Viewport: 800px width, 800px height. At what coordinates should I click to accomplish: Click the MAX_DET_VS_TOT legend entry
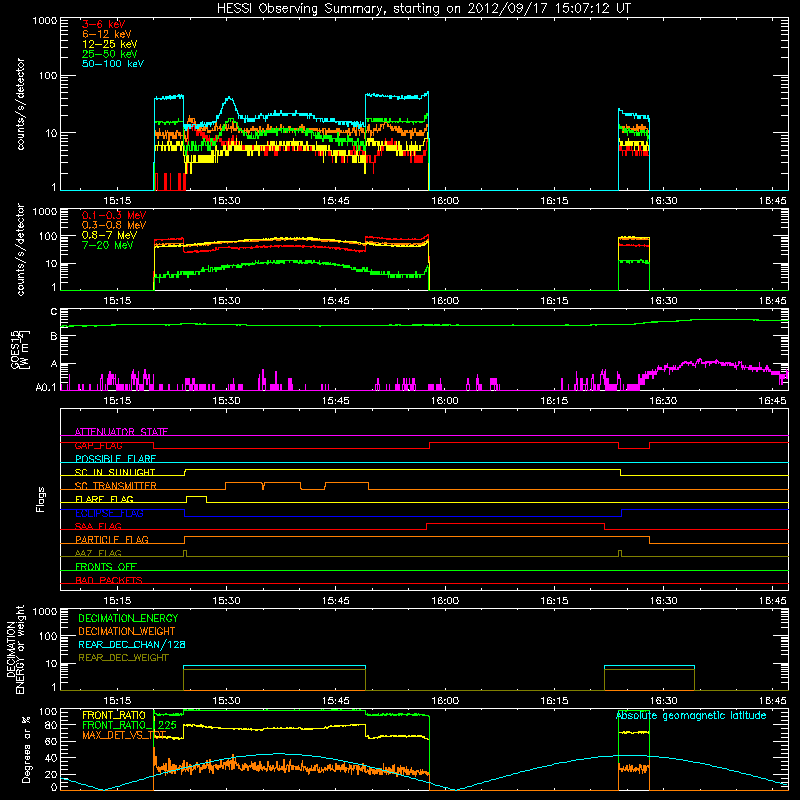(124, 735)
